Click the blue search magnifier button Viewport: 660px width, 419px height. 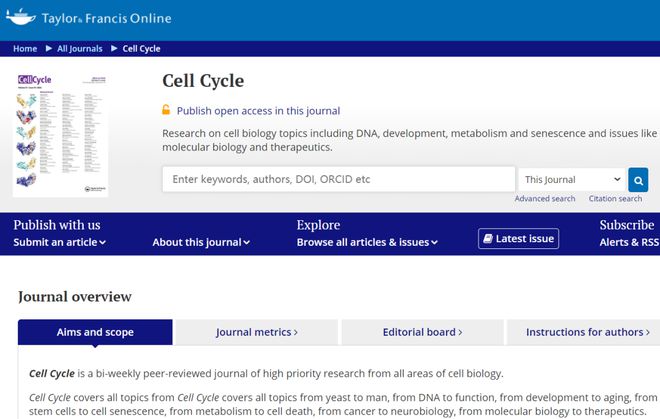638,180
